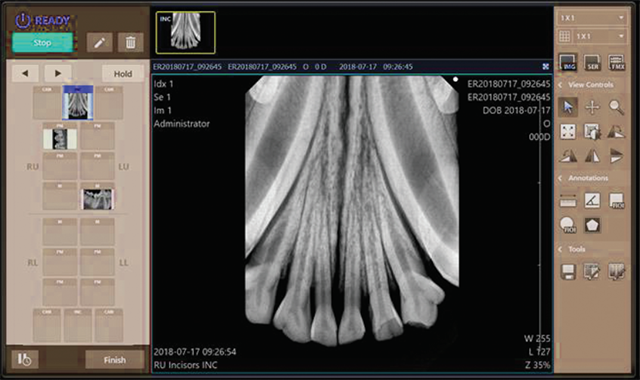Select the INC thumbnail in top strip

186,33
